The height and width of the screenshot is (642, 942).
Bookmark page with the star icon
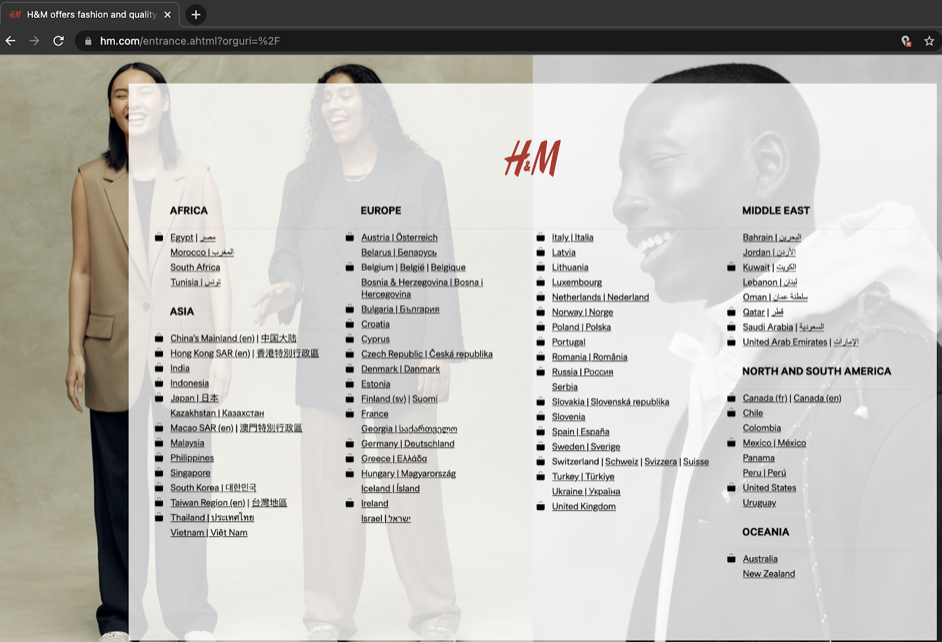click(x=929, y=41)
